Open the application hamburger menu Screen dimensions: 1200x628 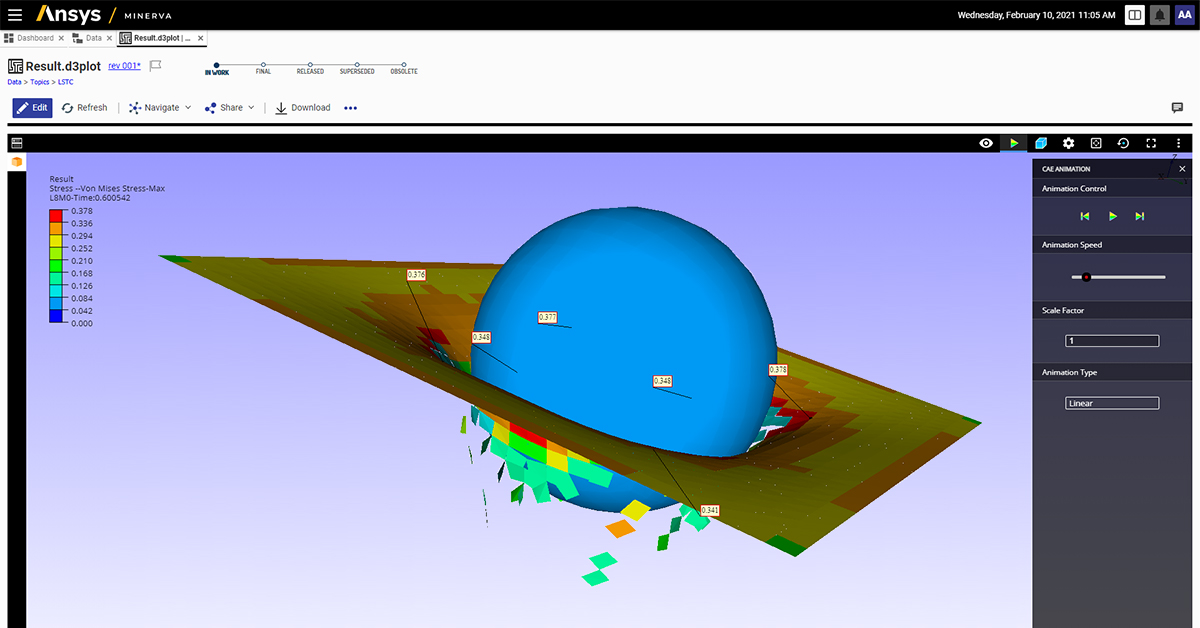(x=15, y=14)
